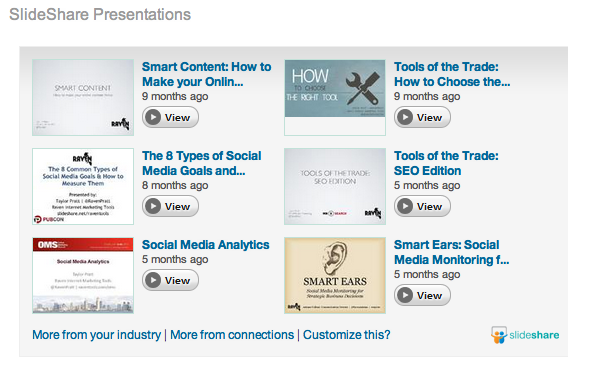Image resolution: width=591 pixels, height=382 pixels.
Task: View the Social Media Analytics presentation
Action: 170,280
